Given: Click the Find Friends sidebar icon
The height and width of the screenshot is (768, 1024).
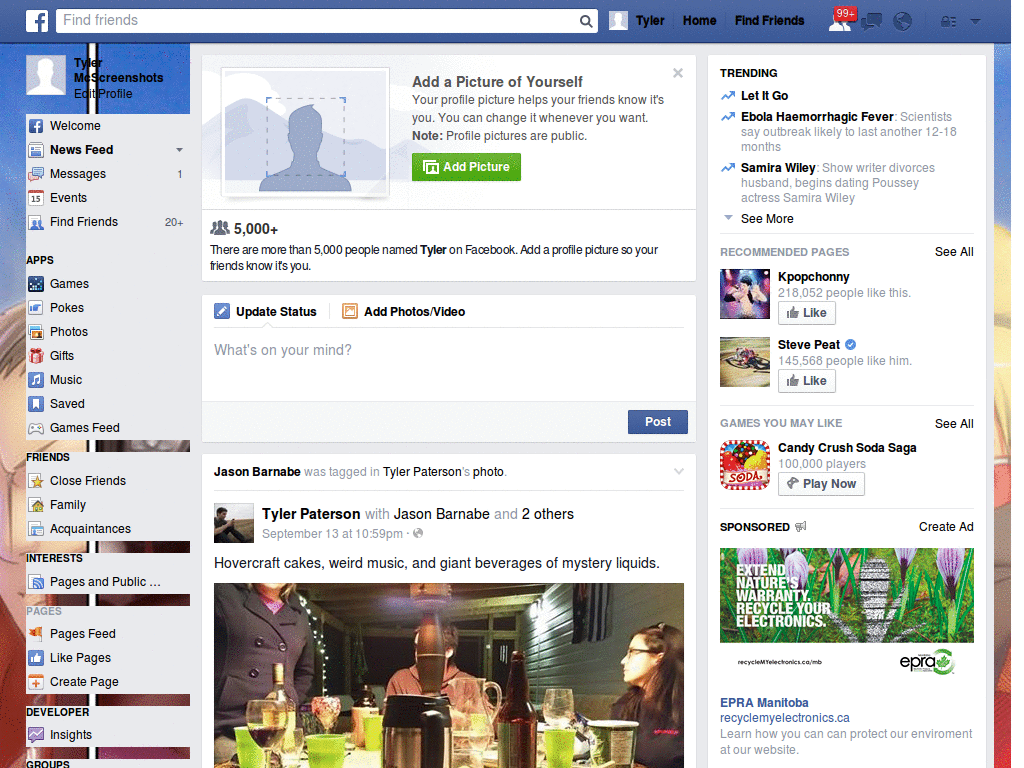Looking at the screenshot, I should tap(36, 222).
